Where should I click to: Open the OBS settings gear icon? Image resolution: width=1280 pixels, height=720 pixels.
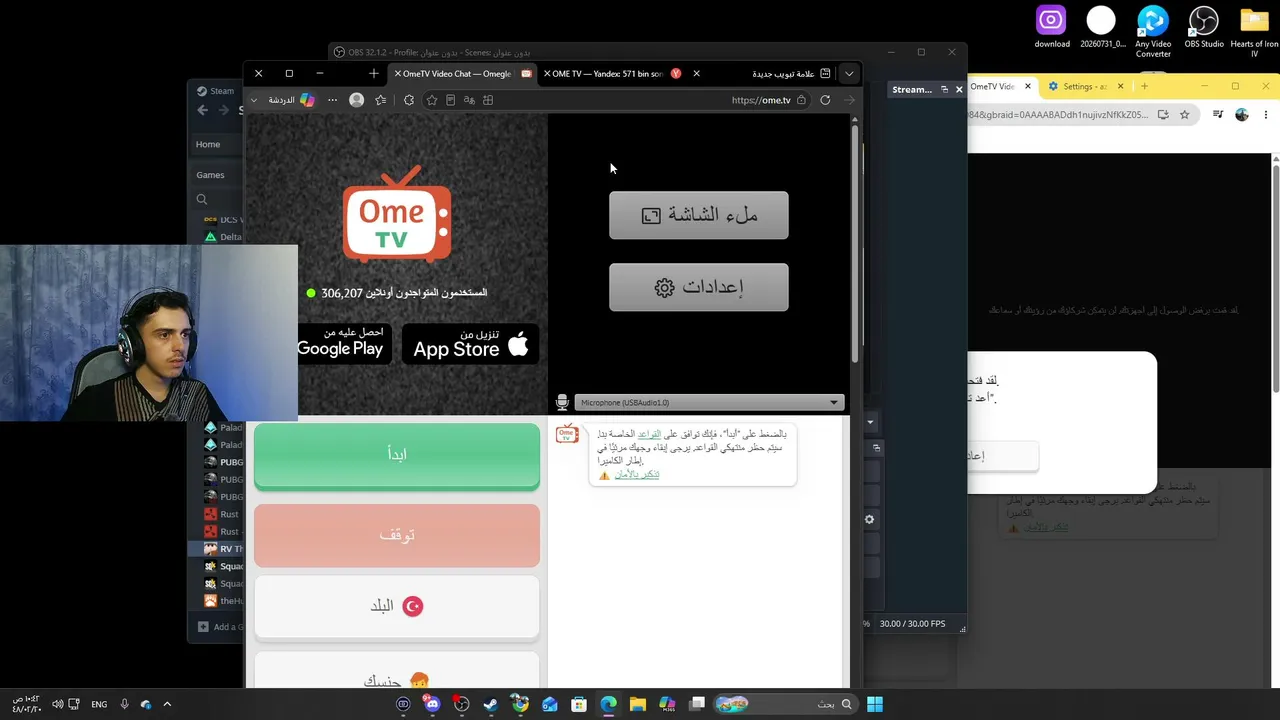tap(869, 519)
